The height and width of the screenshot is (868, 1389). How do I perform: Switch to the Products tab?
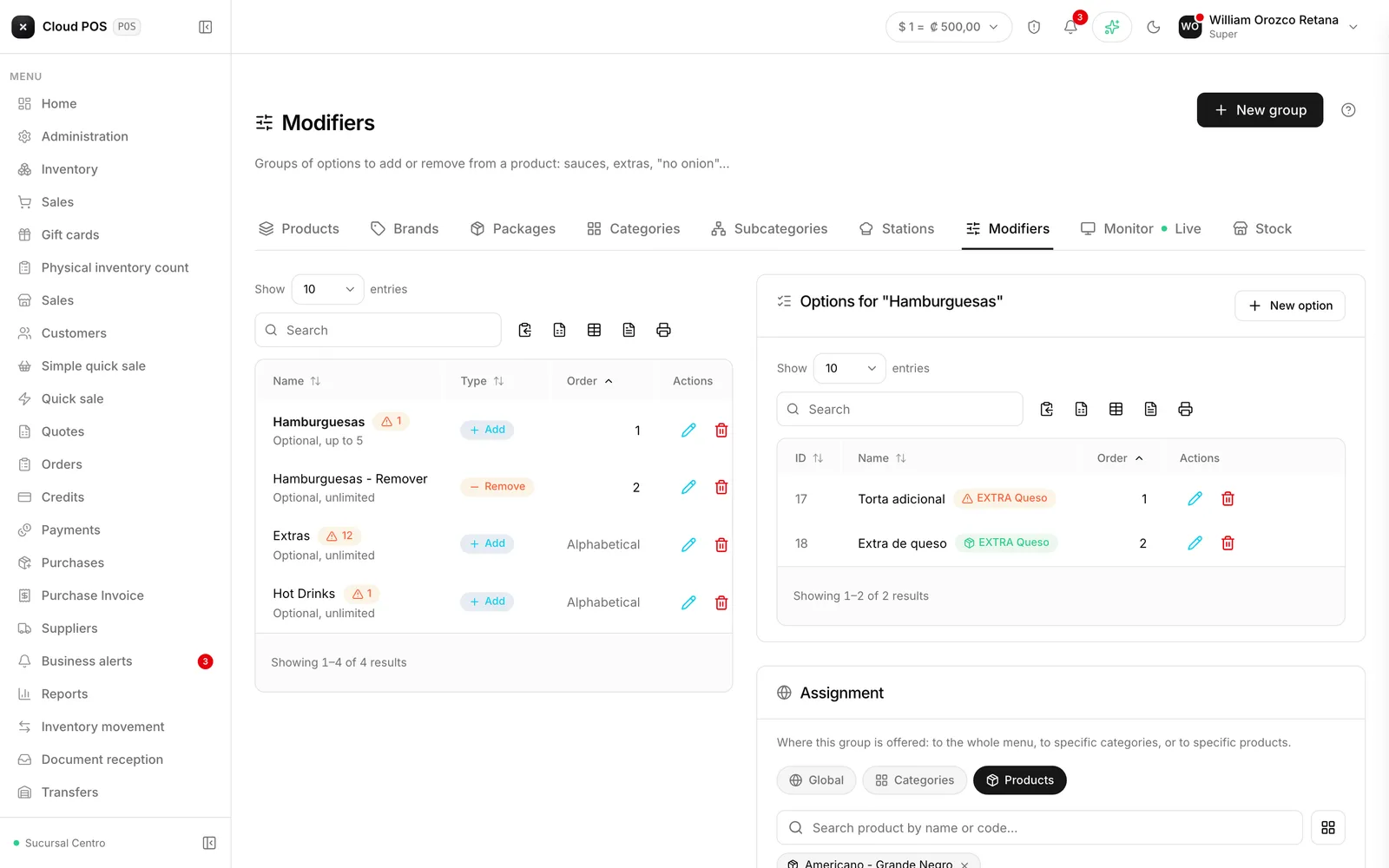pyautogui.click(x=299, y=228)
